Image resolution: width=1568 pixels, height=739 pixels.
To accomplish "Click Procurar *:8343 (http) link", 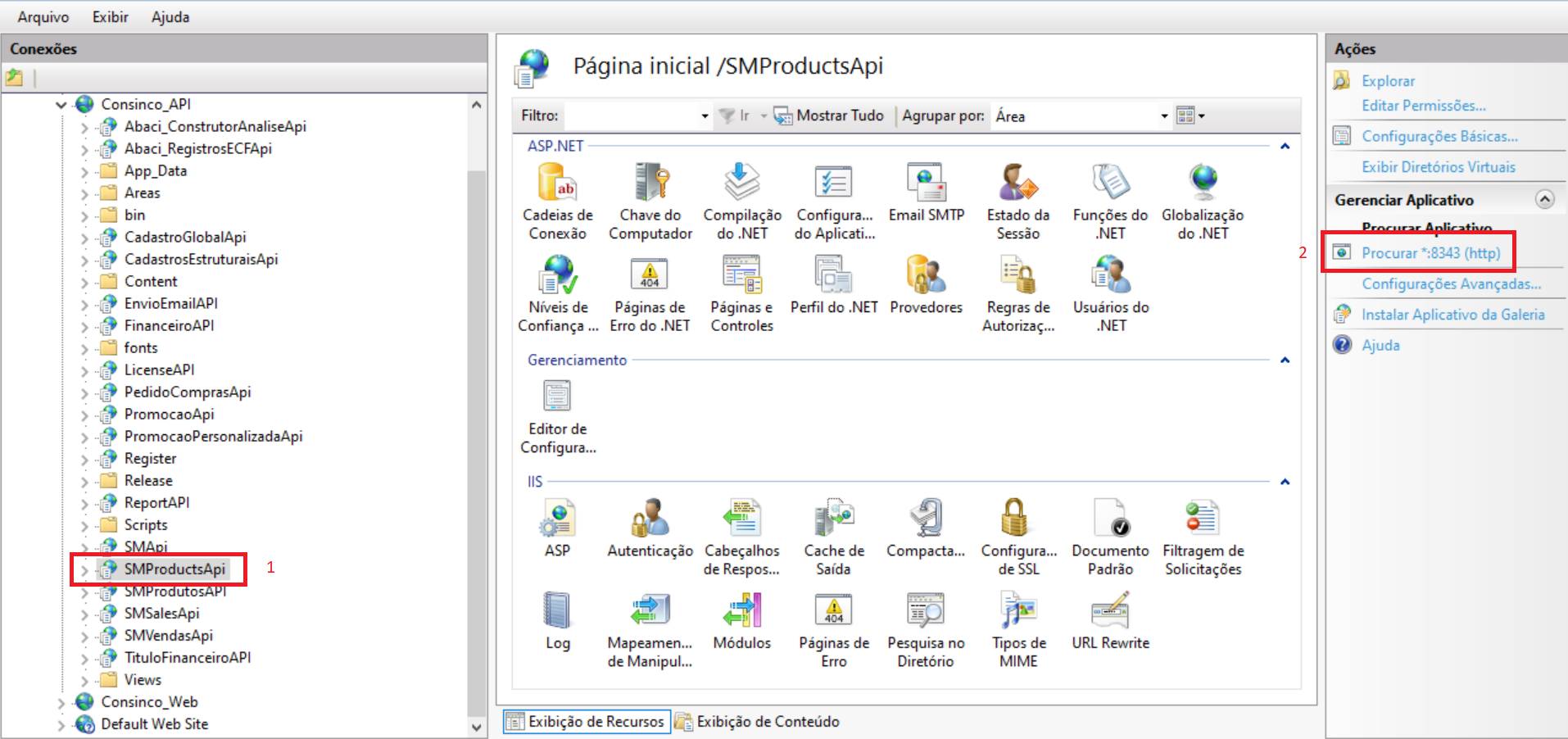I will pos(1430,252).
